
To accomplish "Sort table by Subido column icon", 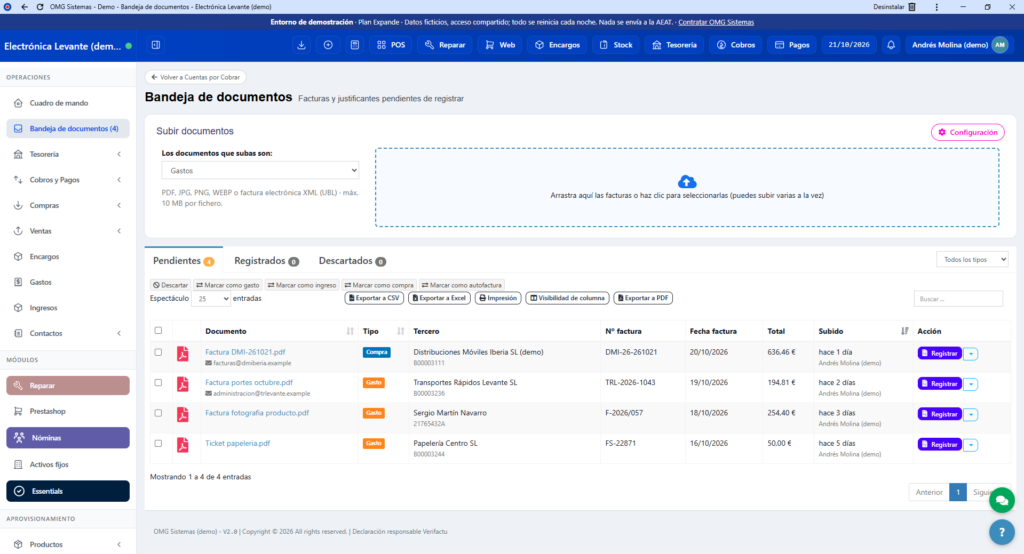I will pyautogui.click(x=904, y=331).
